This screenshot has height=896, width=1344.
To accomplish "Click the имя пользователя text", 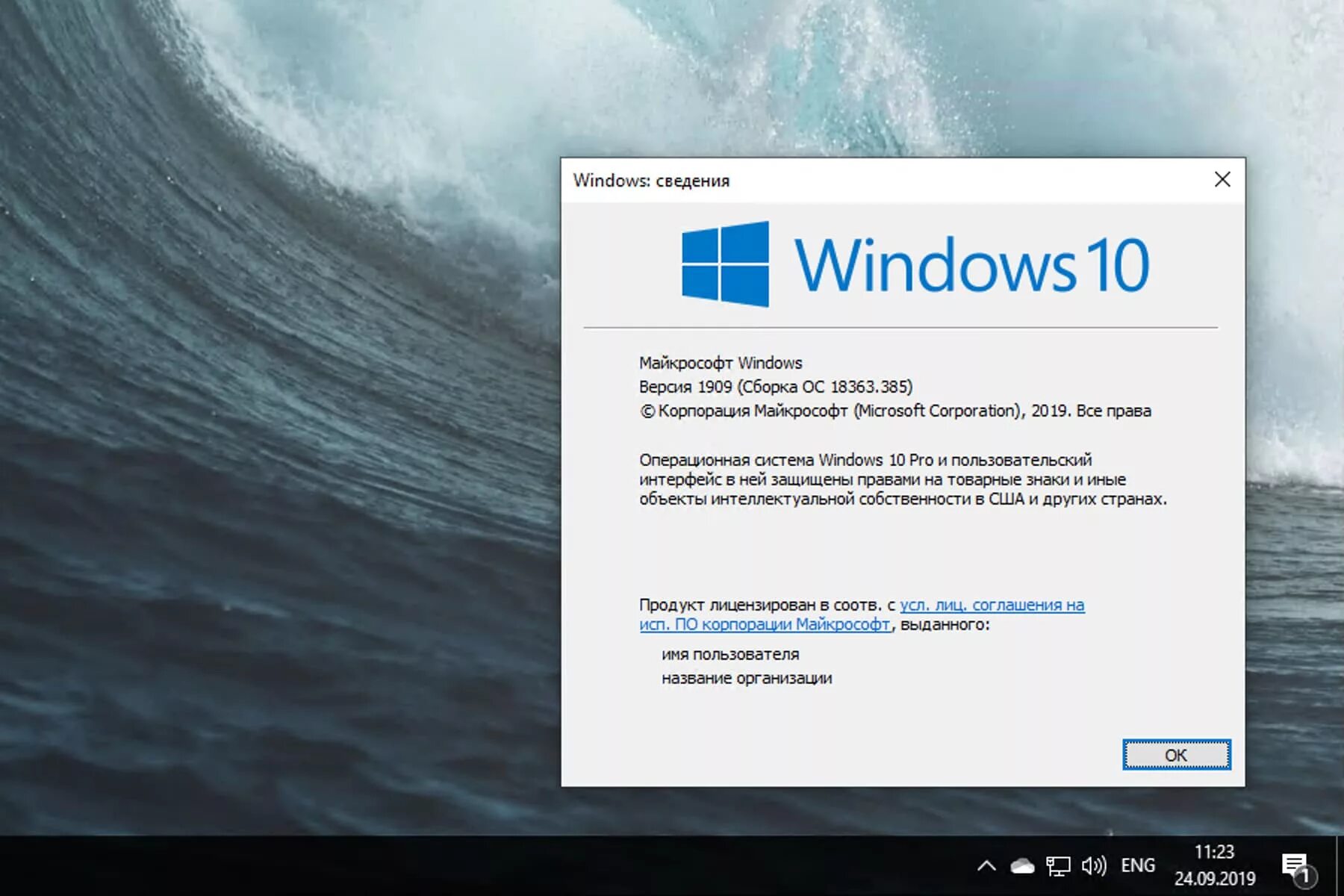I will [x=730, y=655].
